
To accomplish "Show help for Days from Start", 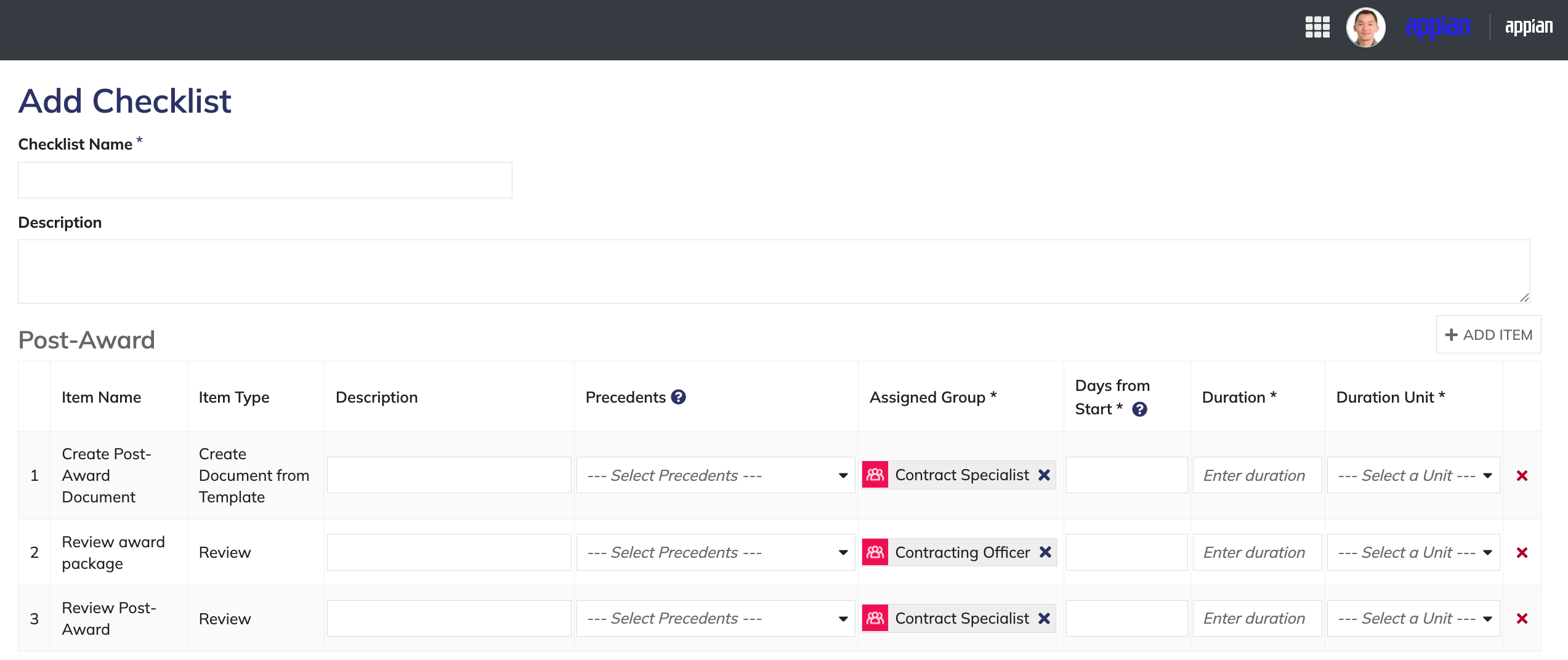I will click(1139, 409).
